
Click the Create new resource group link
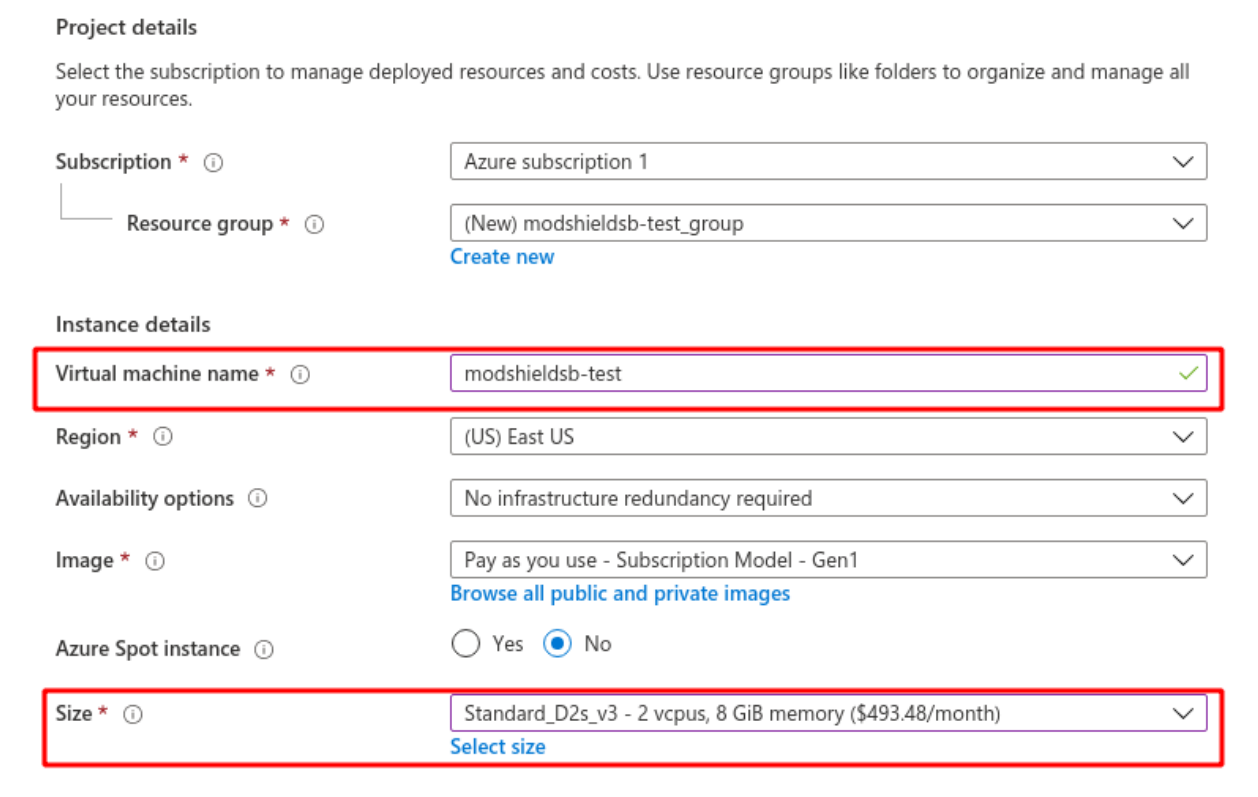click(x=502, y=257)
